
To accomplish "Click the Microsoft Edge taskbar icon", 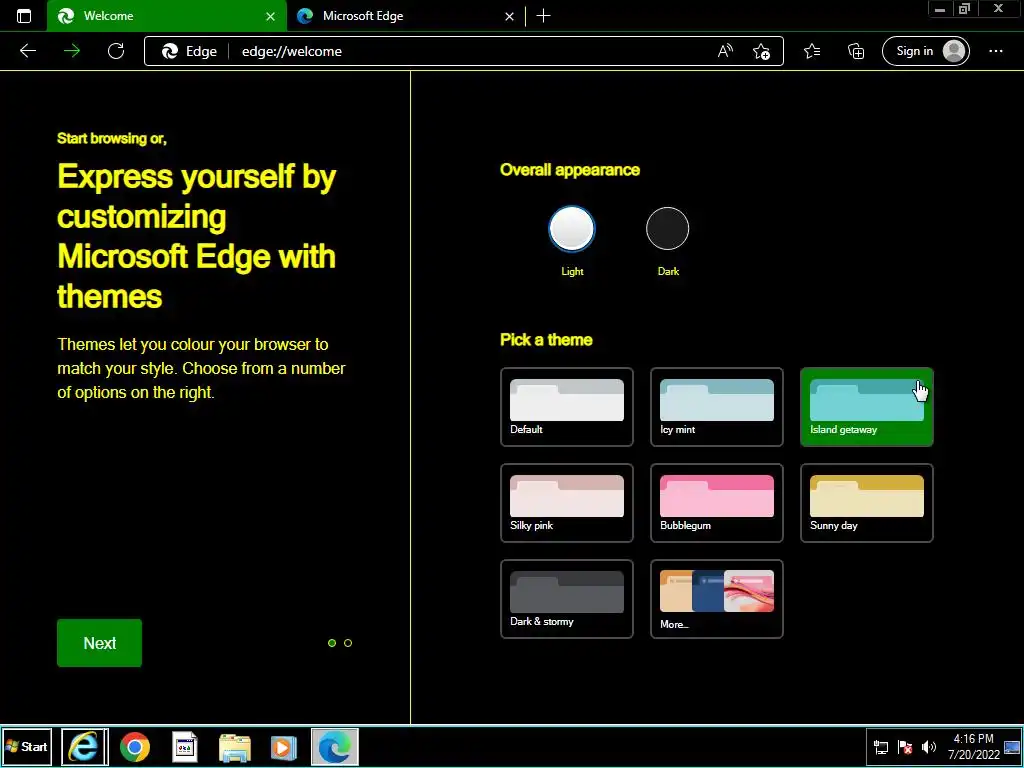I will (x=334, y=746).
